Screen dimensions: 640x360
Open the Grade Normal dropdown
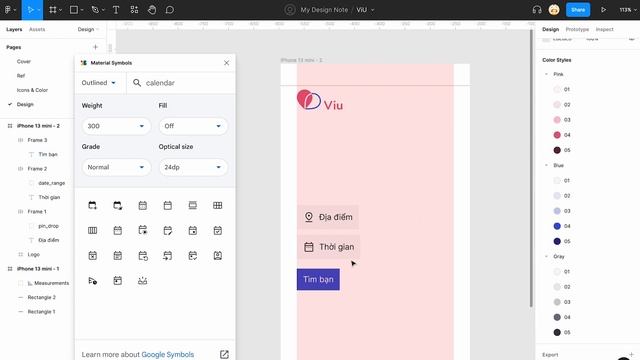coord(116,167)
